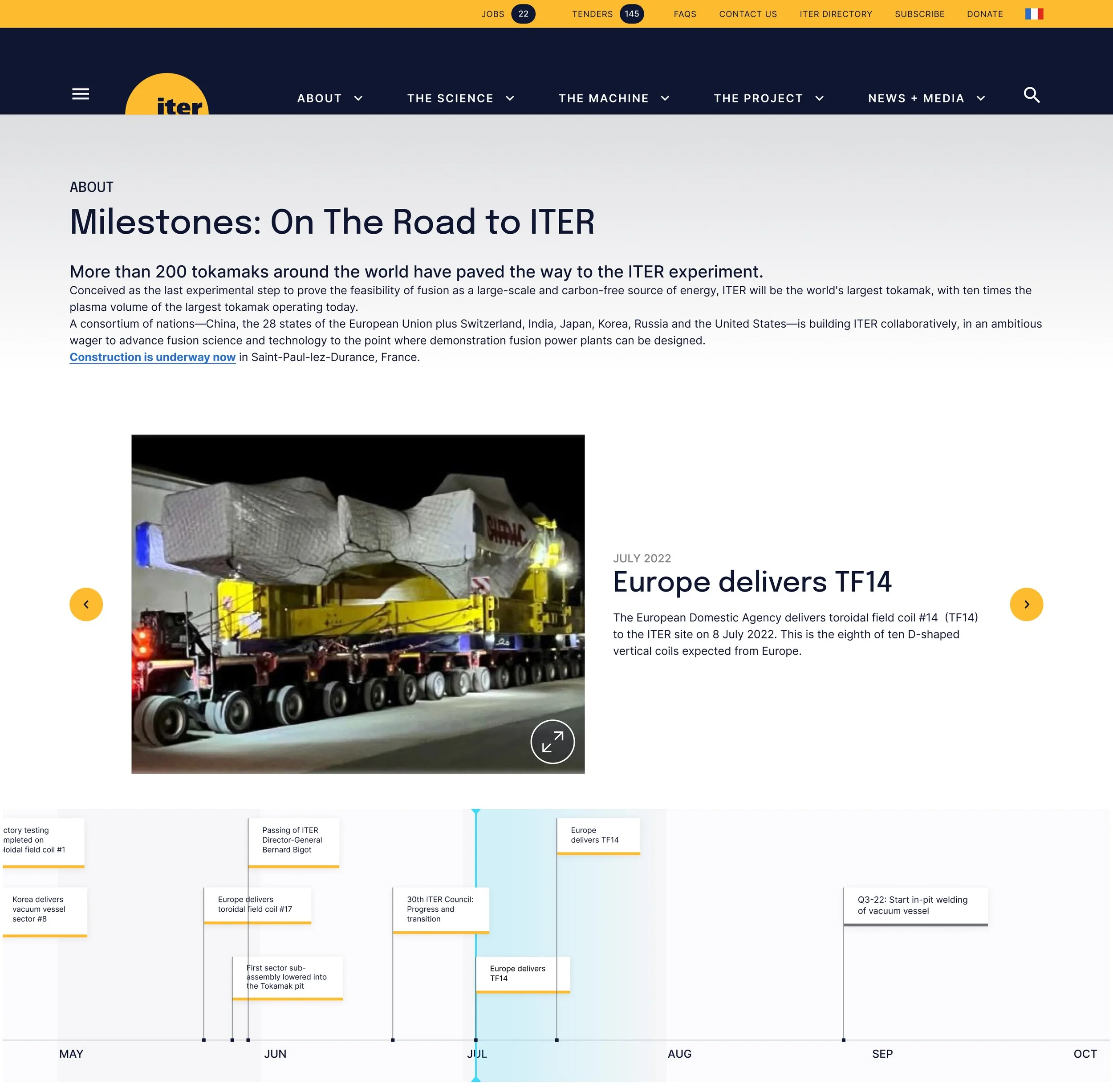1113x1092 pixels.
Task: Select the cyan July timeline position handle
Action: pos(475,812)
